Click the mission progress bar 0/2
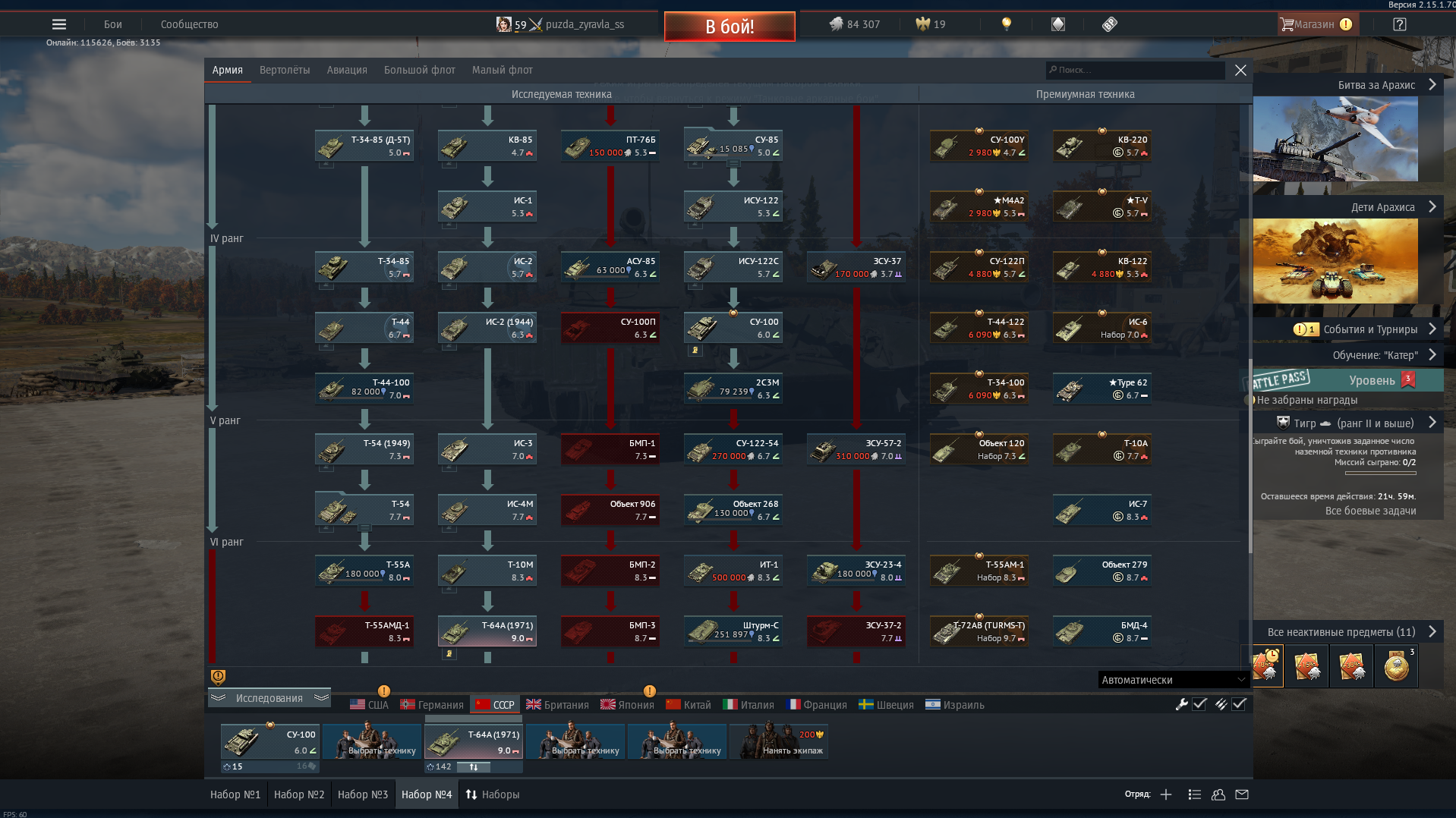The image size is (1456, 818). coord(1380,473)
